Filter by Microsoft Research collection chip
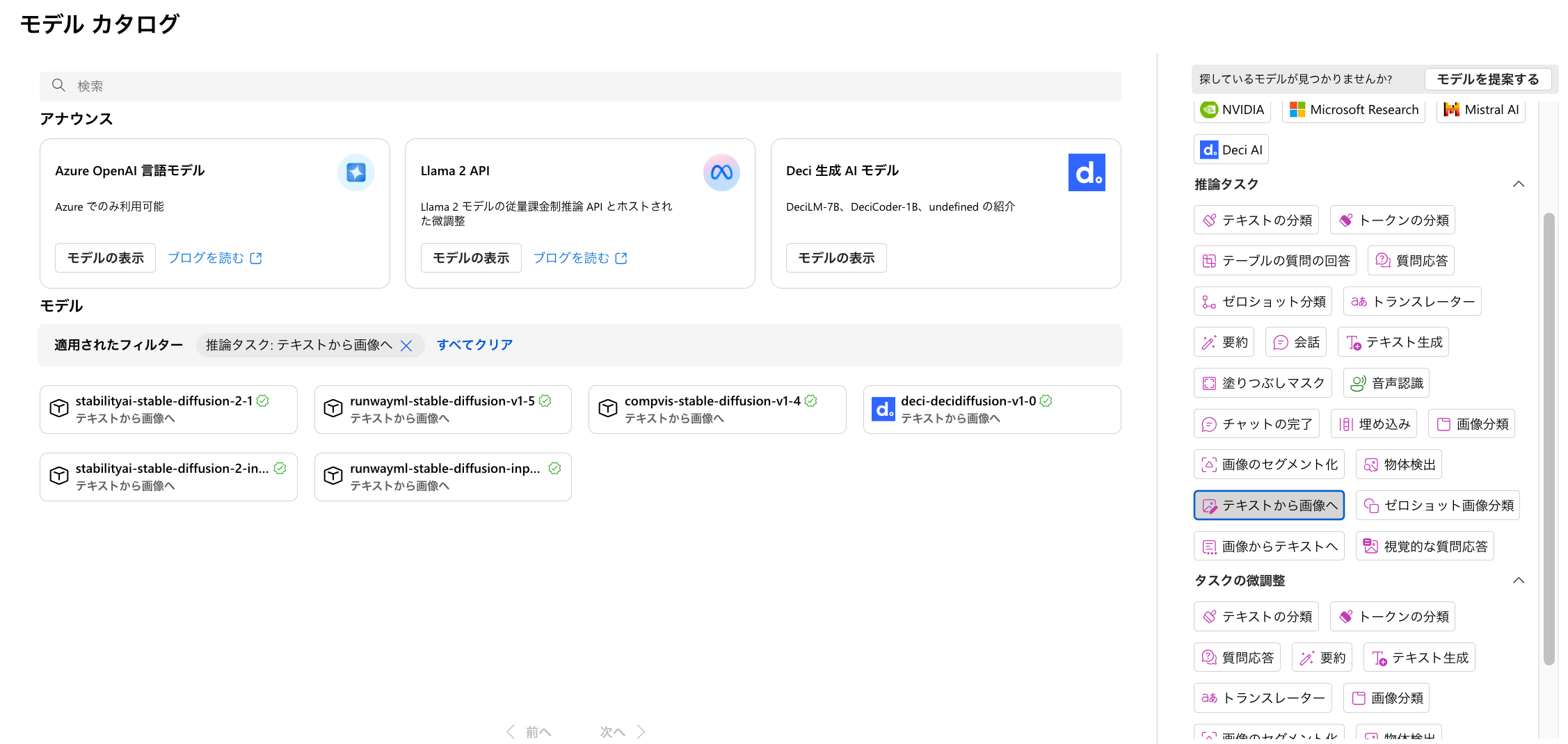Screen dimensions: 1568x744 tap(1354, 110)
